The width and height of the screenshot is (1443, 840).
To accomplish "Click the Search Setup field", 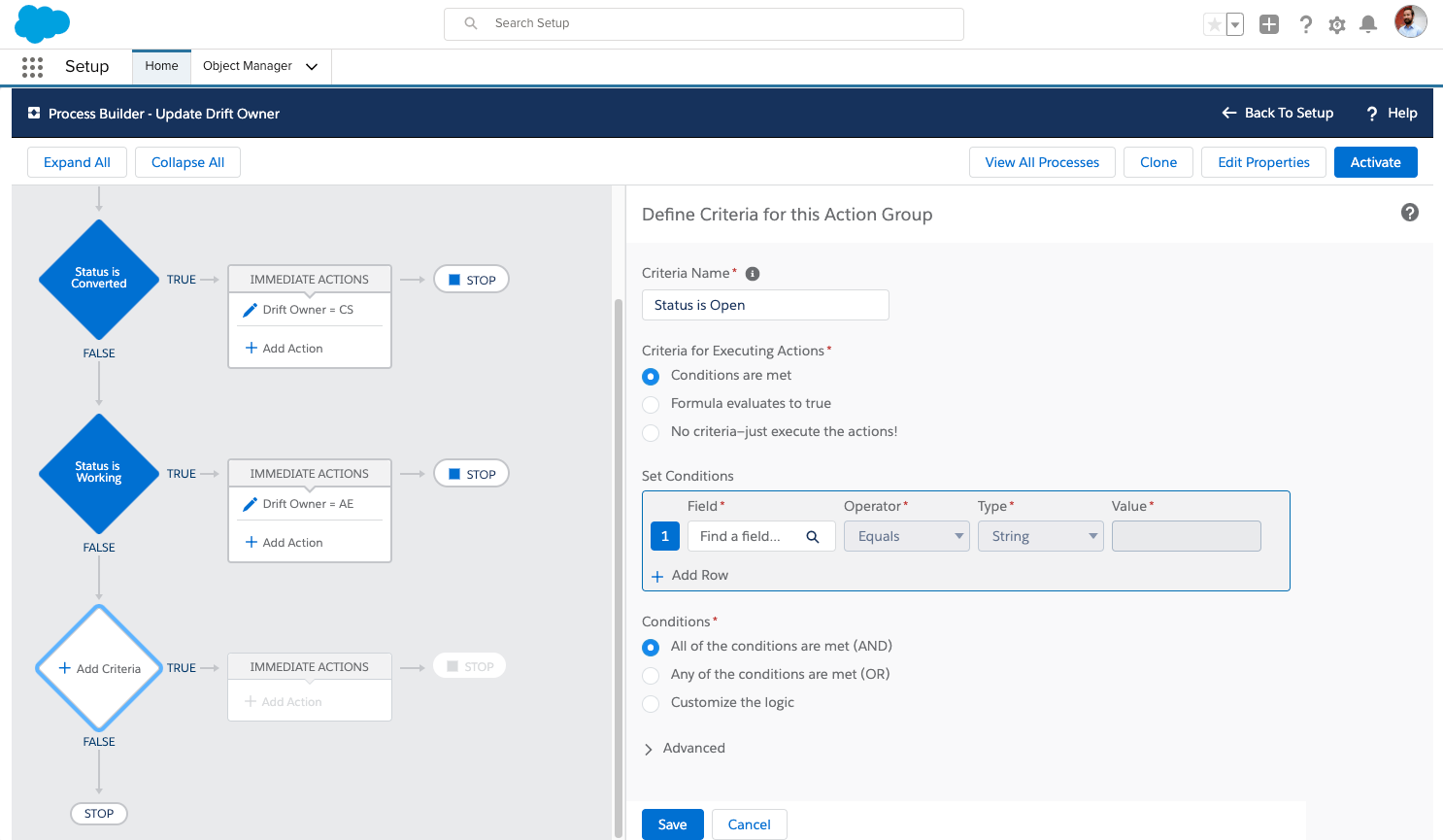I will coord(704,23).
